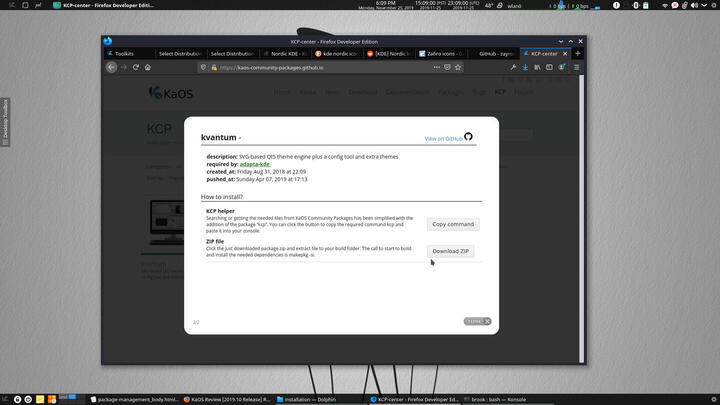Open the Firefox hamburger menu
This screenshot has width=720, height=405.
coord(577,68)
